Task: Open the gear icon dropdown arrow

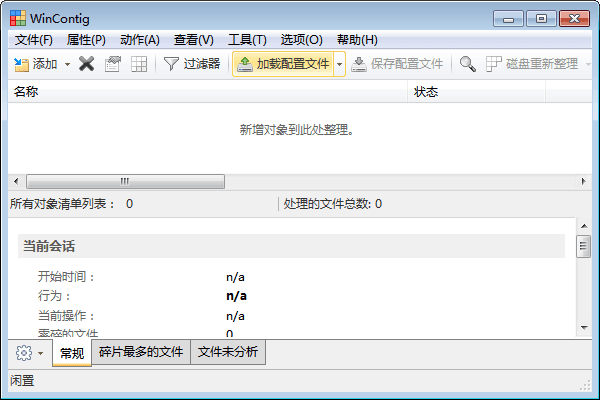Action: pyautogui.click(x=41, y=353)
